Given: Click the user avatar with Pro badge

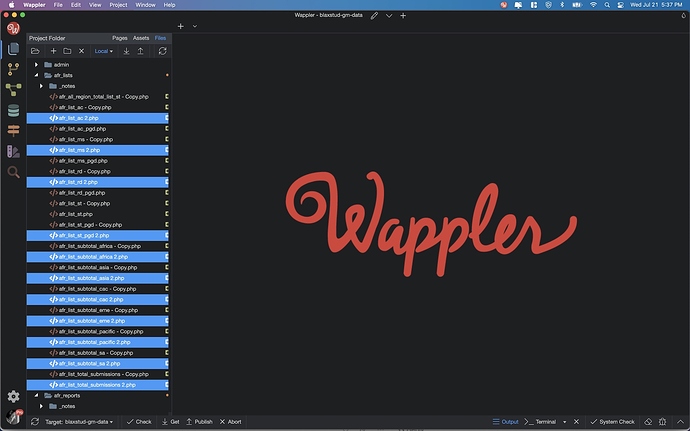Looking at the screenshot, I should 14,416.
